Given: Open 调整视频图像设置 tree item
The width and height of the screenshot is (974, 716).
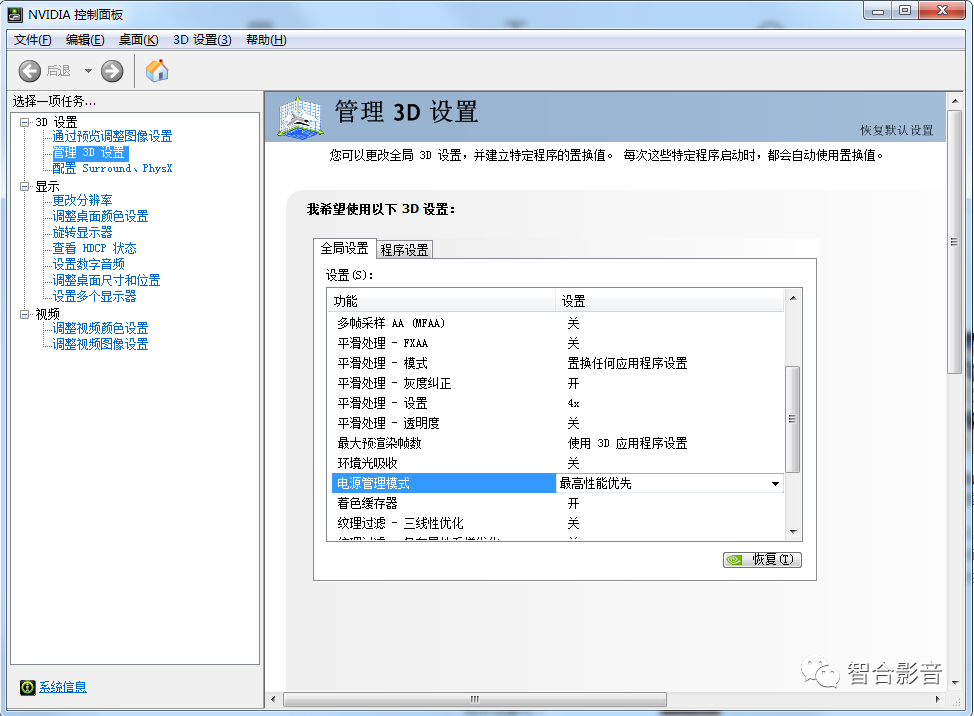Looking at the screenshot, I should click(100, 344).
